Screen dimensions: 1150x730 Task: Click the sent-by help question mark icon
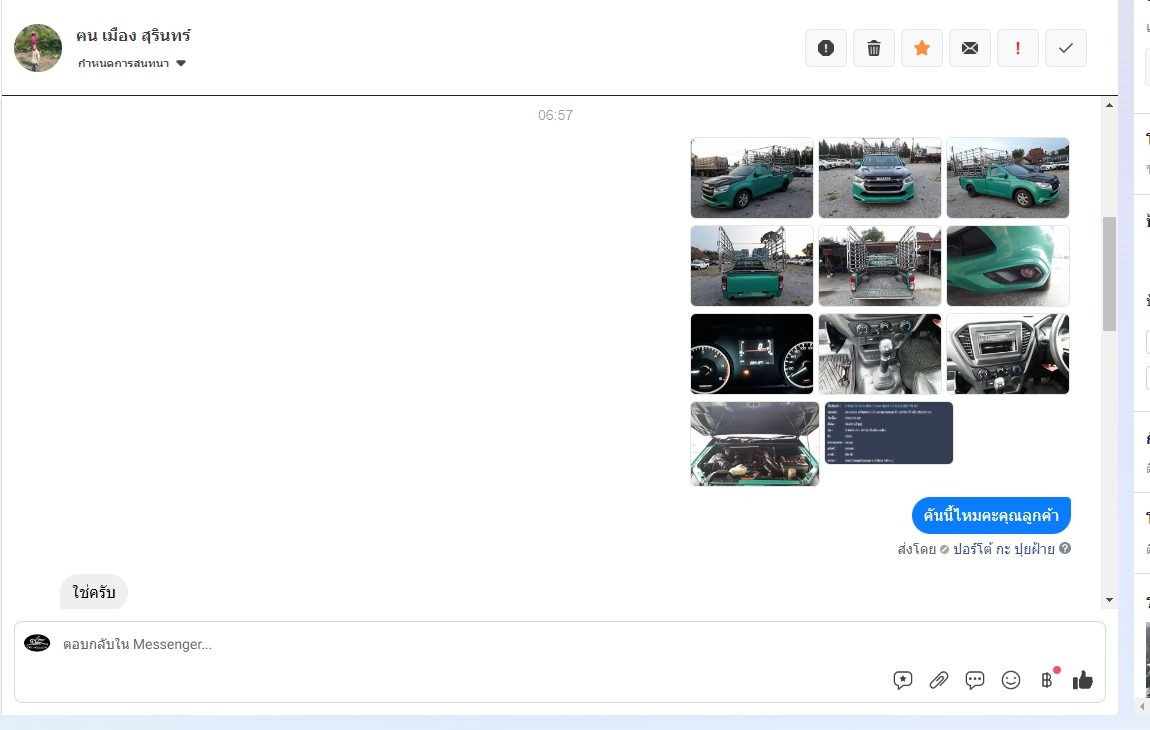(x=1065, y=548)
